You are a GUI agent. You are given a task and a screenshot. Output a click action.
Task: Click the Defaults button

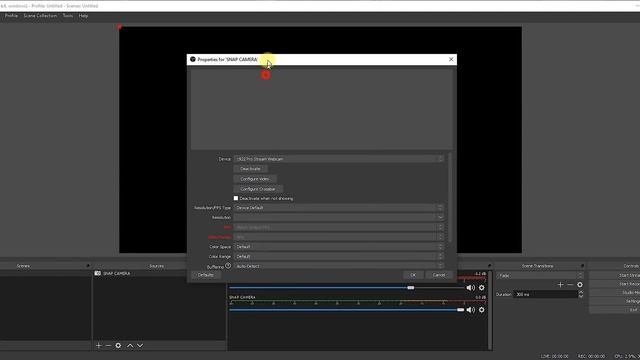click(206, 275)
